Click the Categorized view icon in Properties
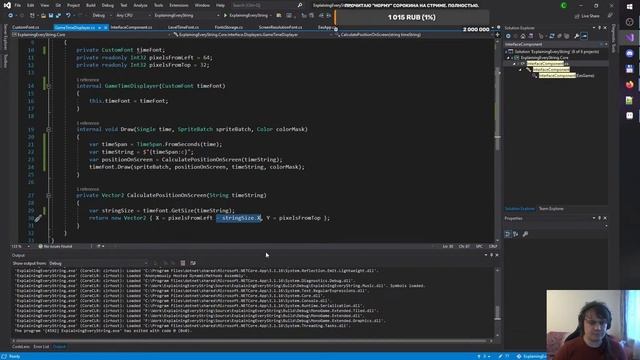 tap(507, 234)
